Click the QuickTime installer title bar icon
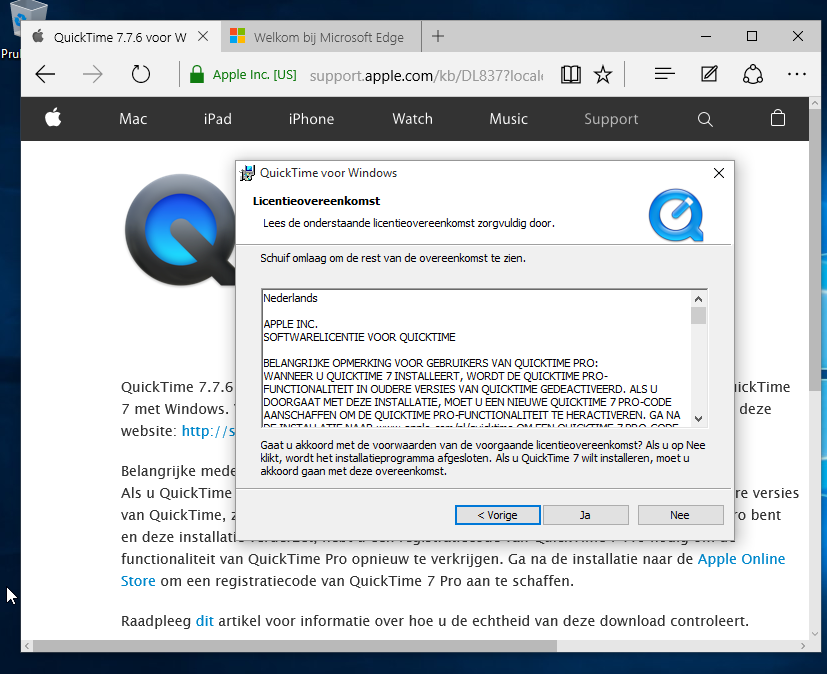 pyautogui.click(x=247, y=173)
